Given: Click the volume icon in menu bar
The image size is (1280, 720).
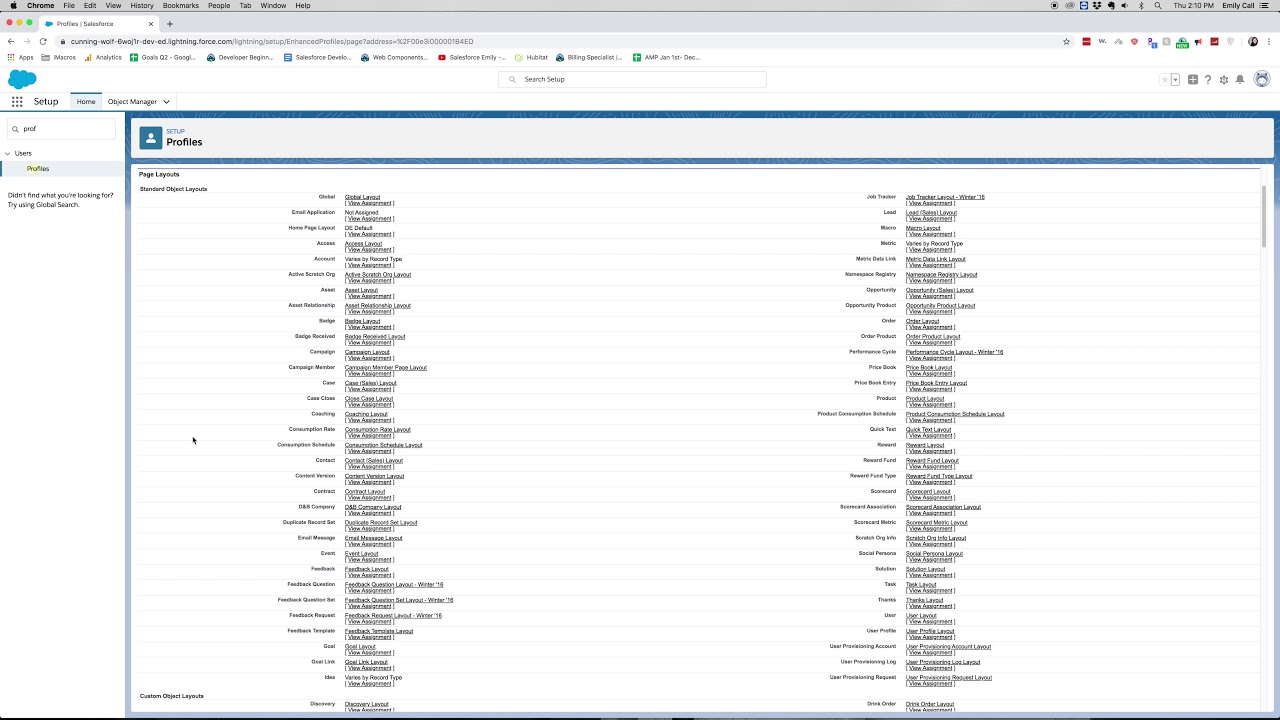Looking at the screenshot, I should [1125, 5].
